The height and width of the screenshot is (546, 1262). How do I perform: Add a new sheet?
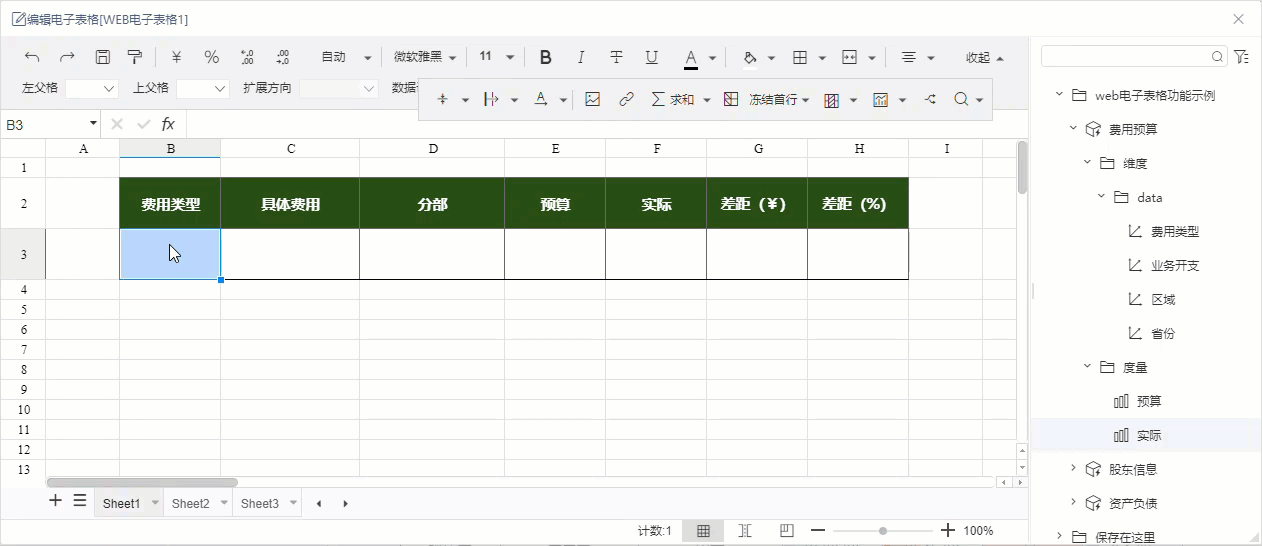[x=55, y=501]
